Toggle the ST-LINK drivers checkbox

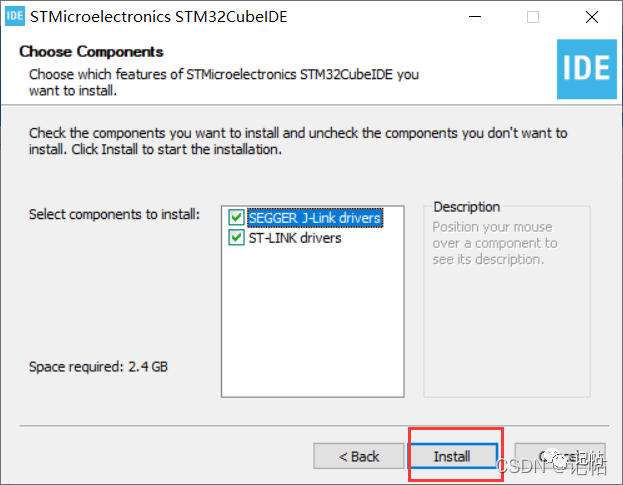coord(236,238)
